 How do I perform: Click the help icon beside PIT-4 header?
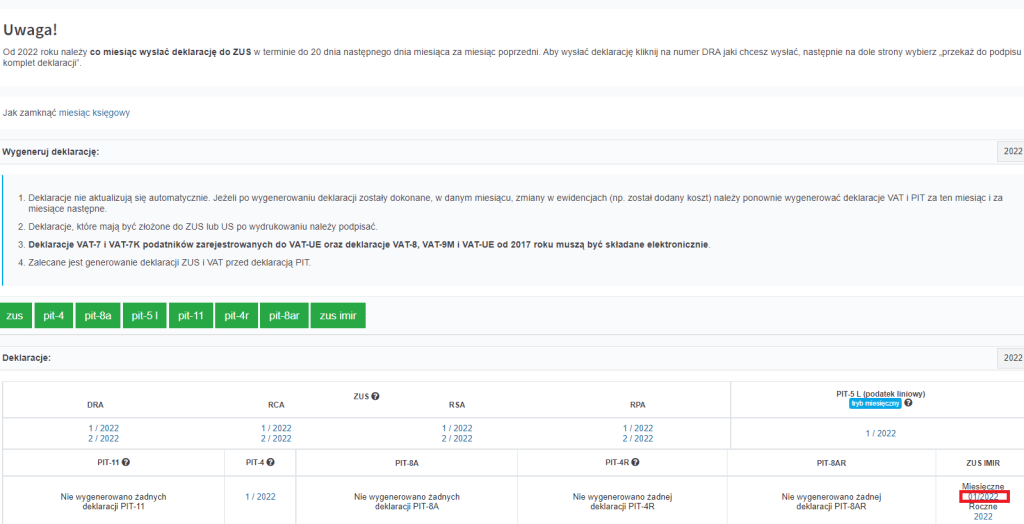[270, 462]
